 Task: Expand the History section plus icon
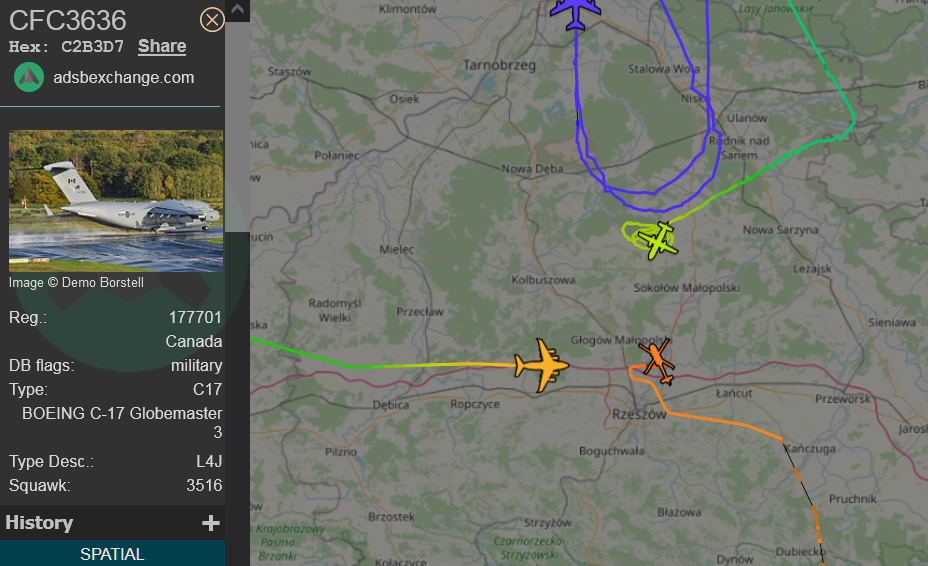[211, 523]
